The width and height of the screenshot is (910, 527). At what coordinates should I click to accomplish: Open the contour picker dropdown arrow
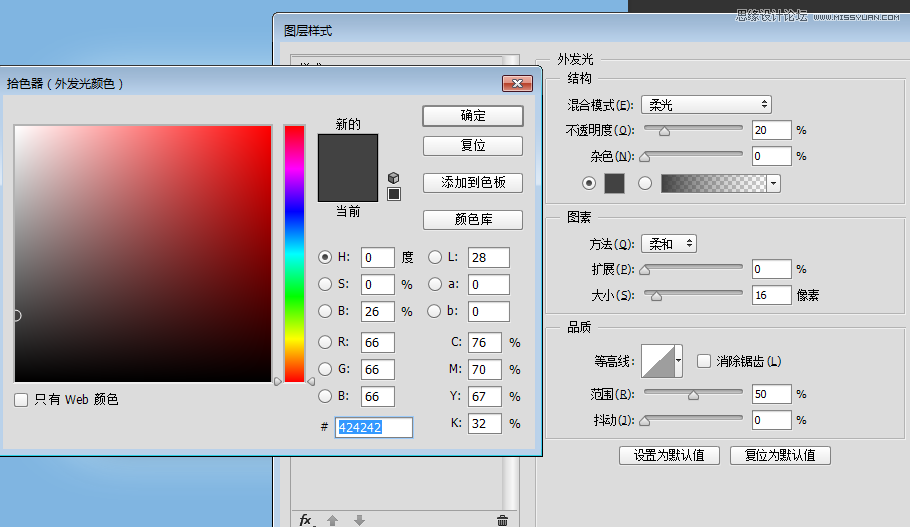(x=680, y=360)
